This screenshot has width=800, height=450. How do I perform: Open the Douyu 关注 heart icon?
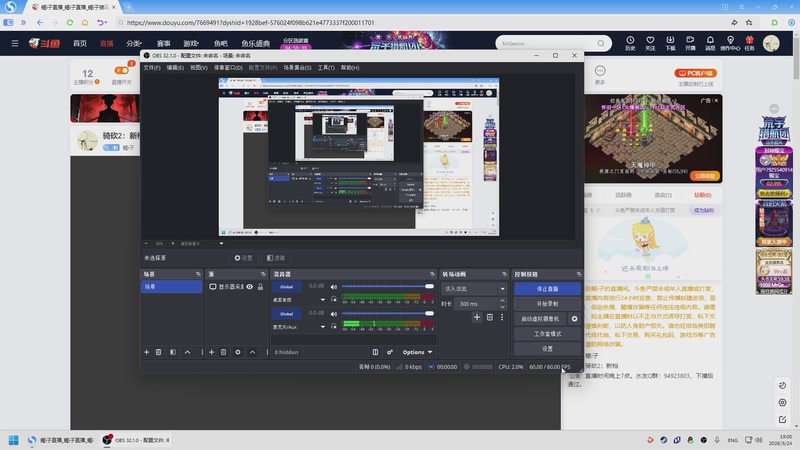pyautogui.click(x=650, y=43)
